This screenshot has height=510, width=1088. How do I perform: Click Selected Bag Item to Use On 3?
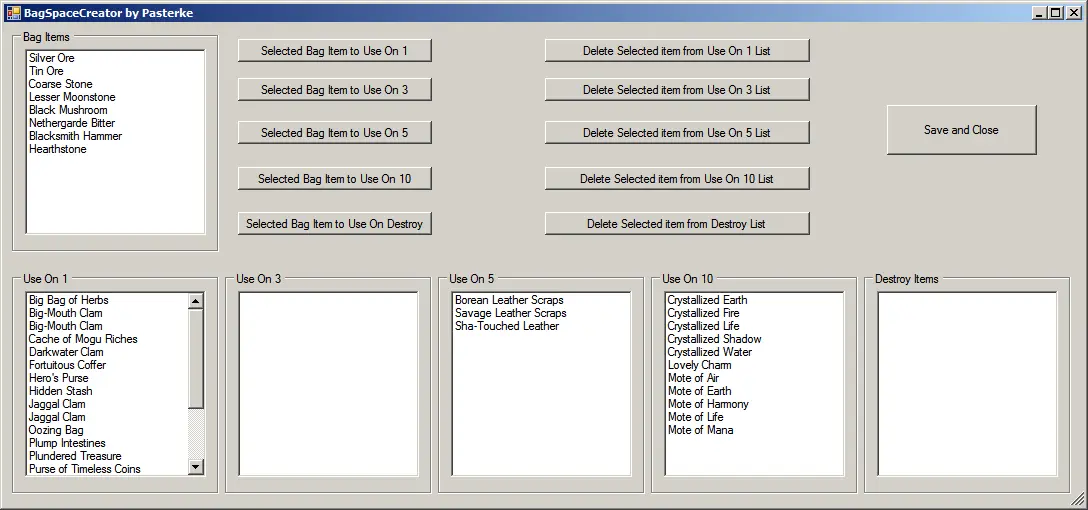point(334,90)
